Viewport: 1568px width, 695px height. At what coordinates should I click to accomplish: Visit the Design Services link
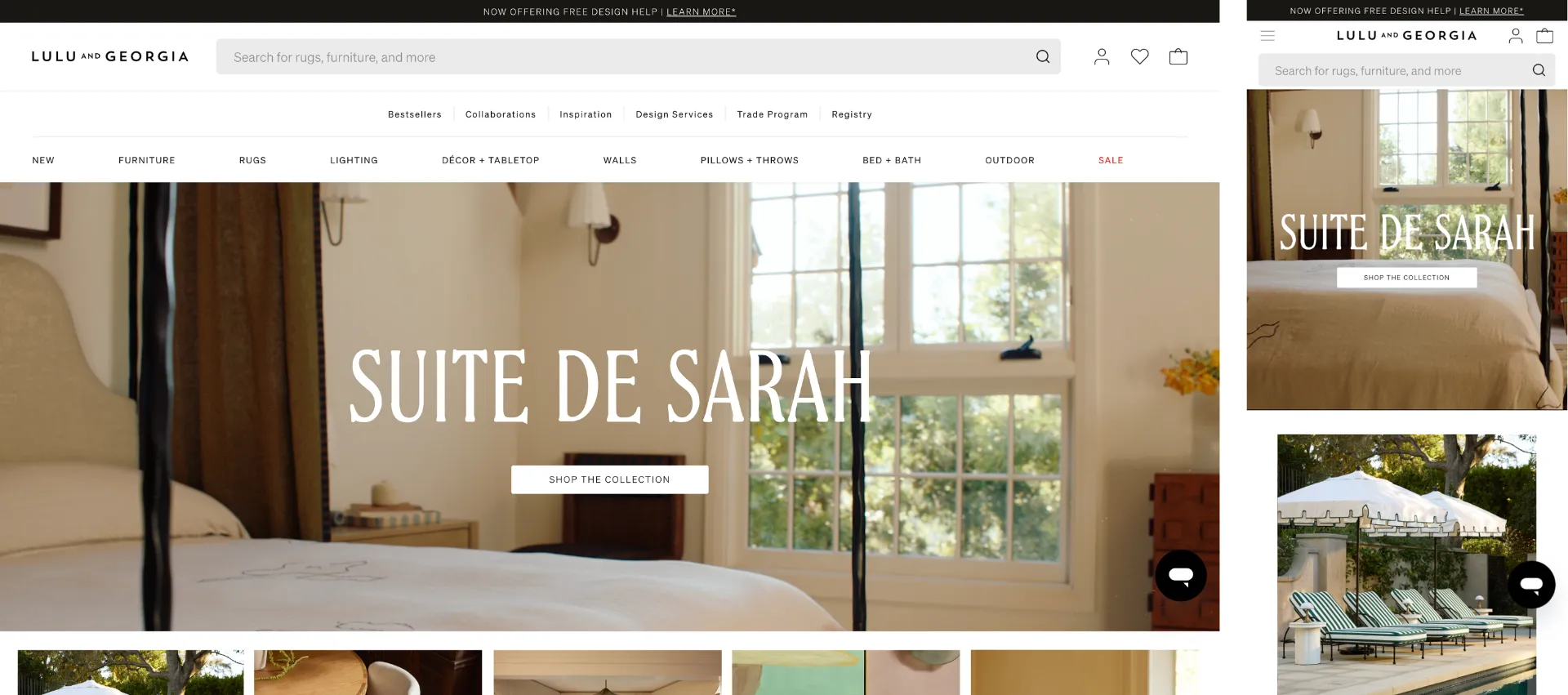[x=674, y=115]
